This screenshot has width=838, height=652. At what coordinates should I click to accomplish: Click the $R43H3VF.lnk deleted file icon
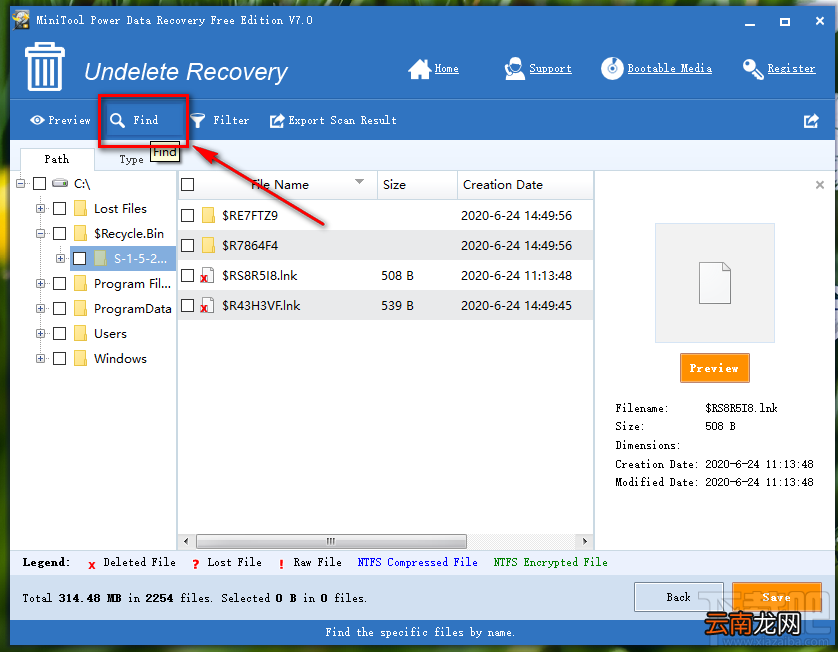(x=207, y=305)
